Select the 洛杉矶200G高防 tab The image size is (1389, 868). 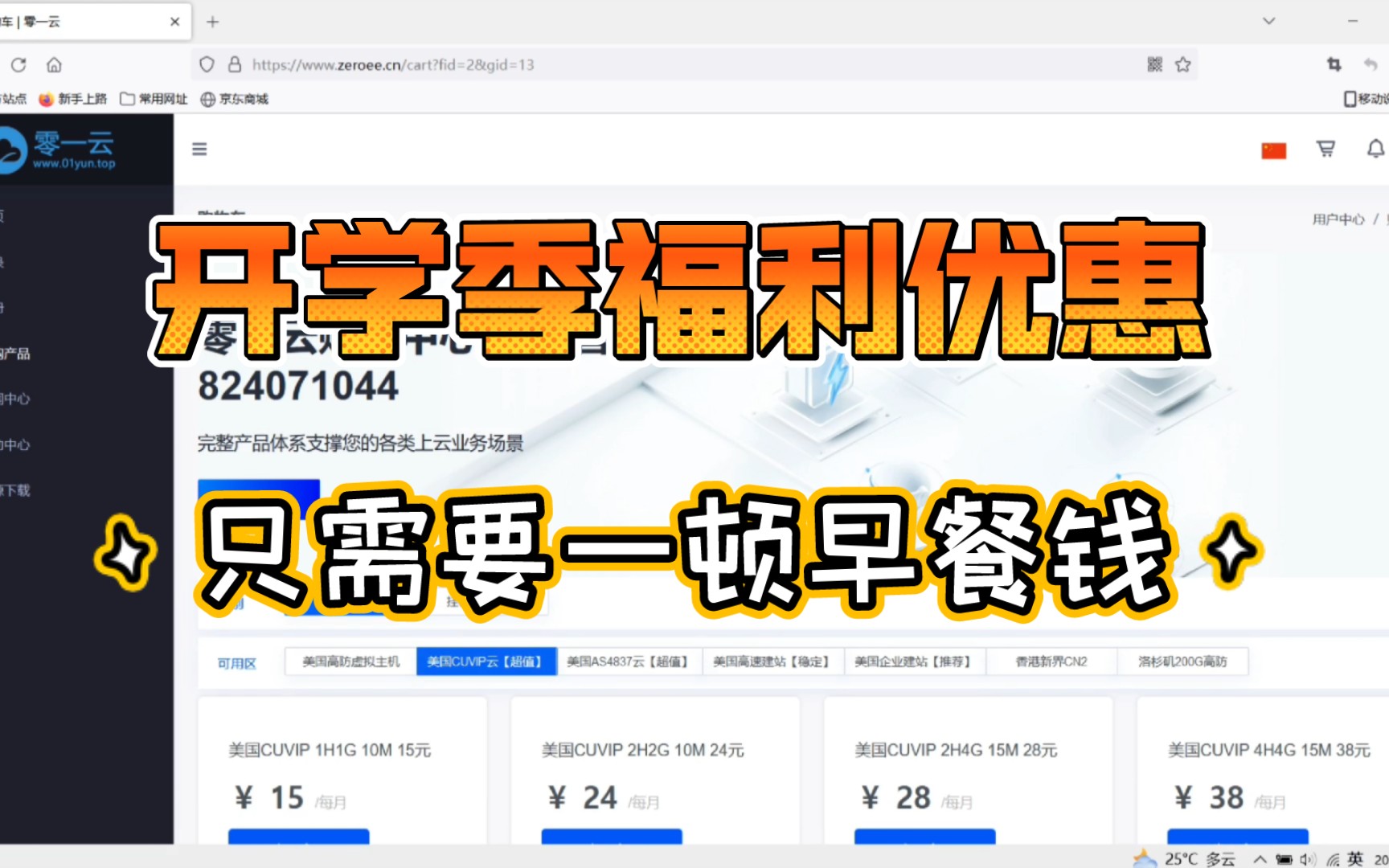tap(1182, 661)
